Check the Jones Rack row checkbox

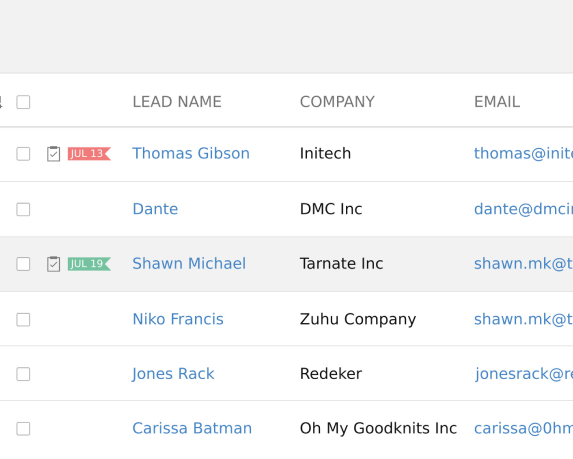click(x=23, y=374)
